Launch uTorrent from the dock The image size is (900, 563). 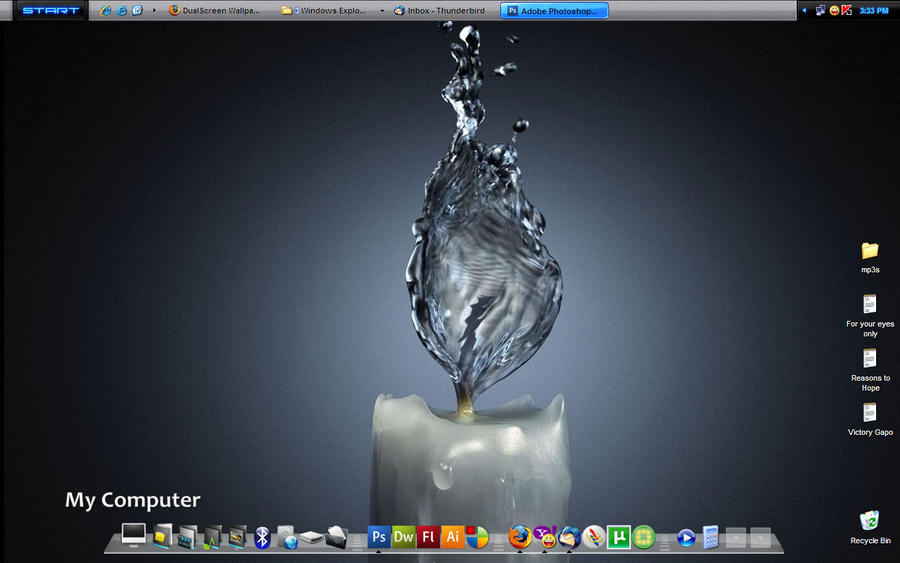tap(619, 538)
